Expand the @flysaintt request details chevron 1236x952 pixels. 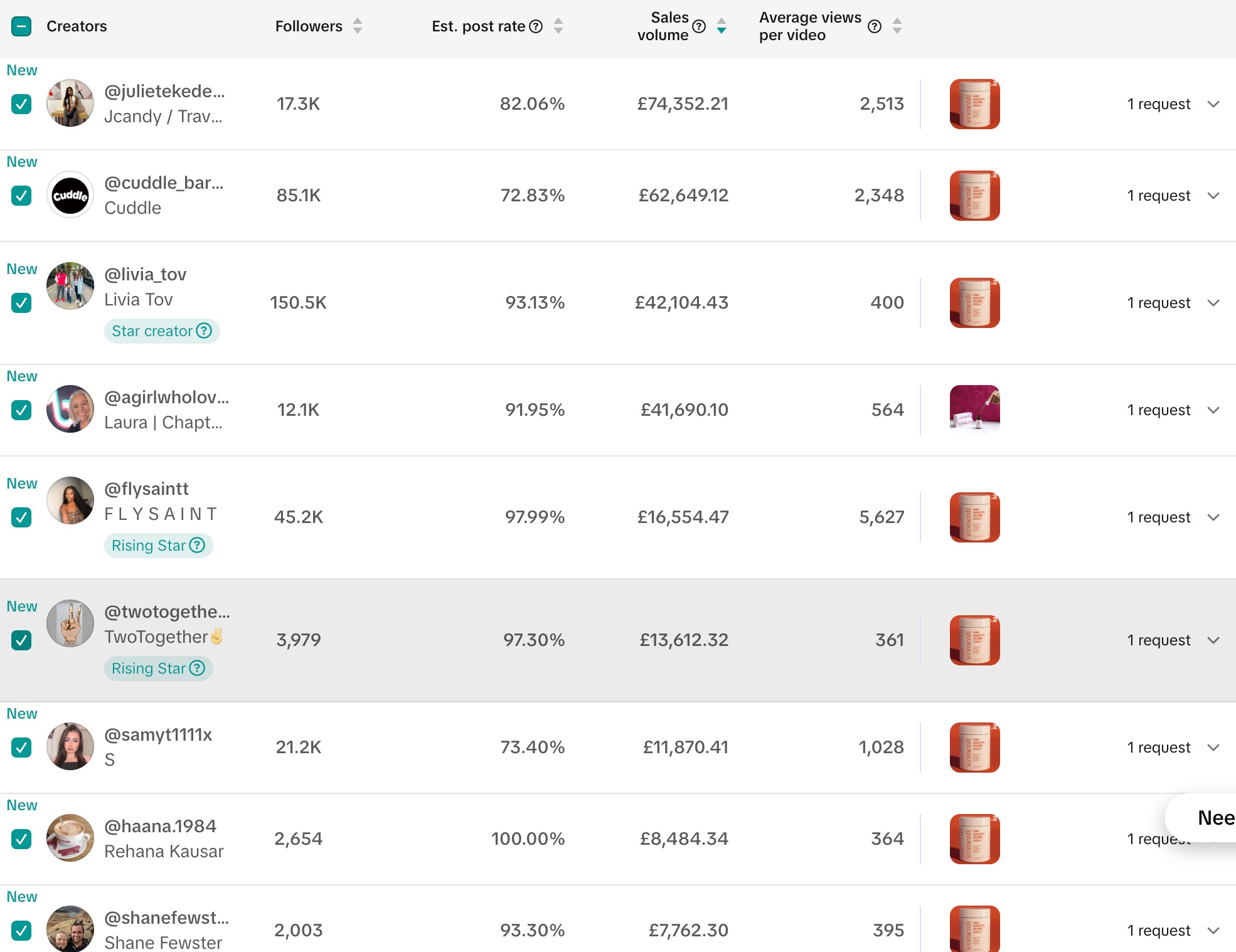(1213, 517)
